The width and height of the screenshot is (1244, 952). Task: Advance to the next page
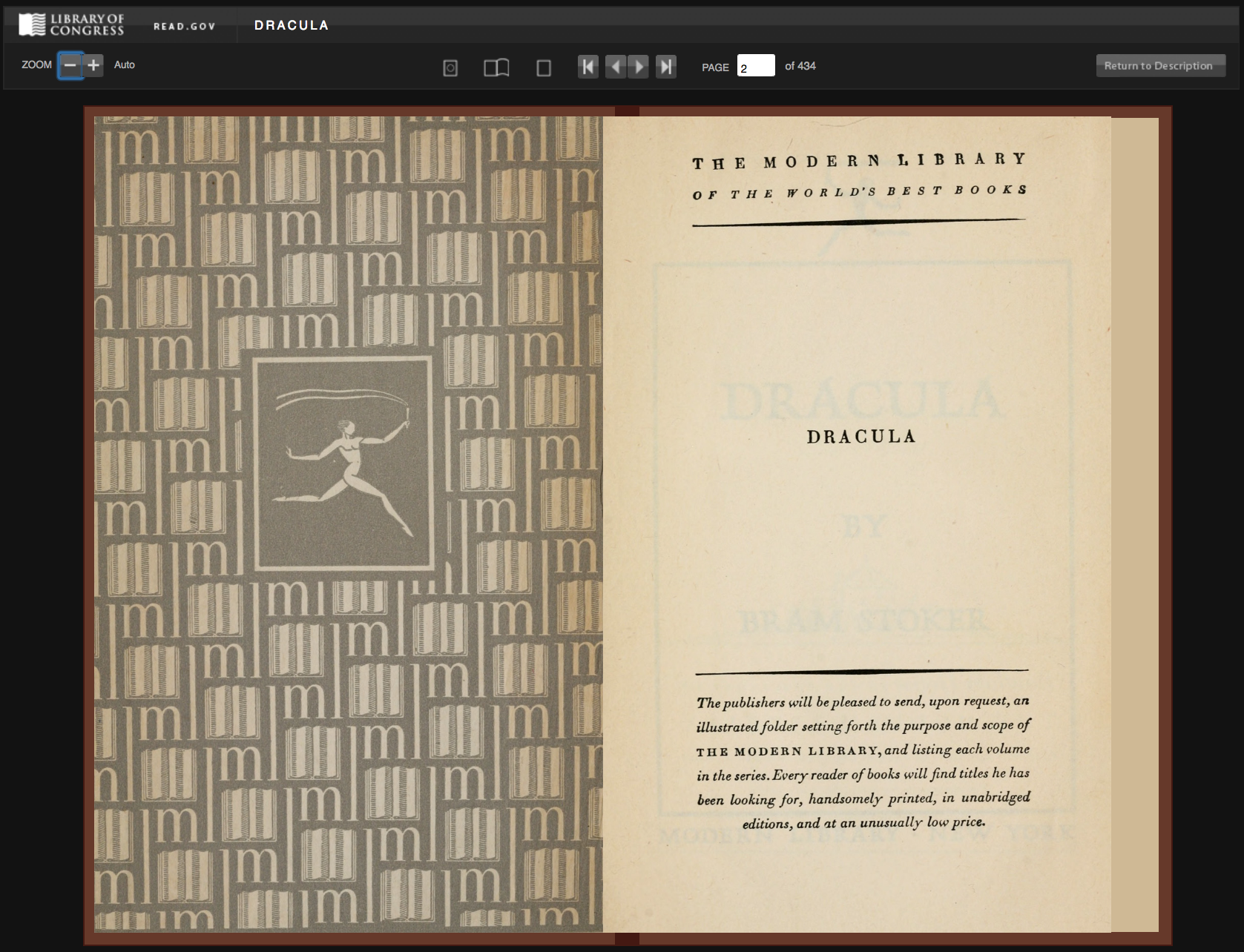(x=640, y=66)
